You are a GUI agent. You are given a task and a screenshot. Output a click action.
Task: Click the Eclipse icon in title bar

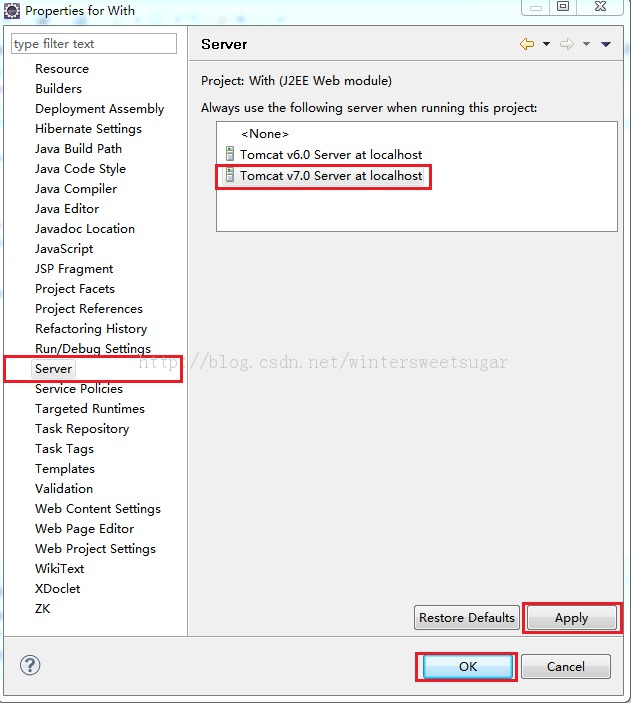(x=12, y=10)
